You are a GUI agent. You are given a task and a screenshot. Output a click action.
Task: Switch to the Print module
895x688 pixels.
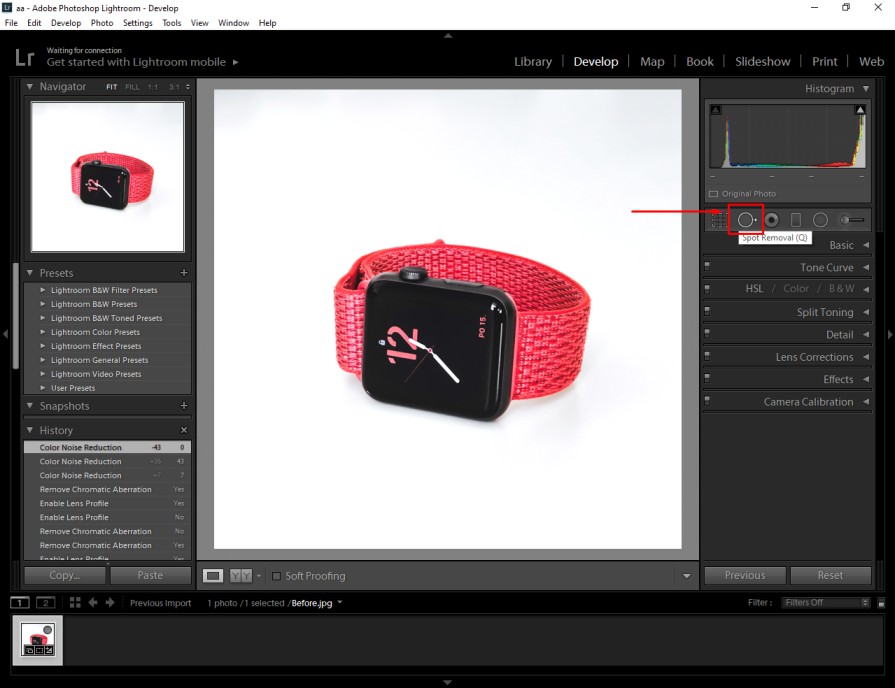(x=825, y=62)
